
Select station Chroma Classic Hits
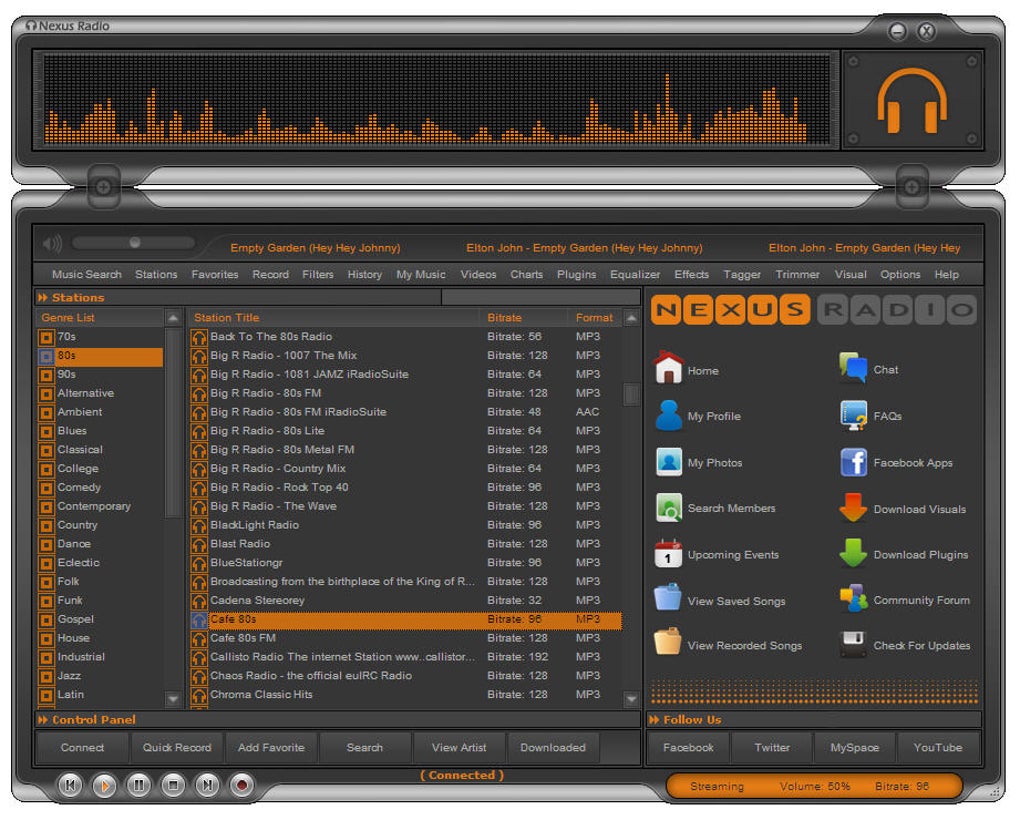[406, 695]
